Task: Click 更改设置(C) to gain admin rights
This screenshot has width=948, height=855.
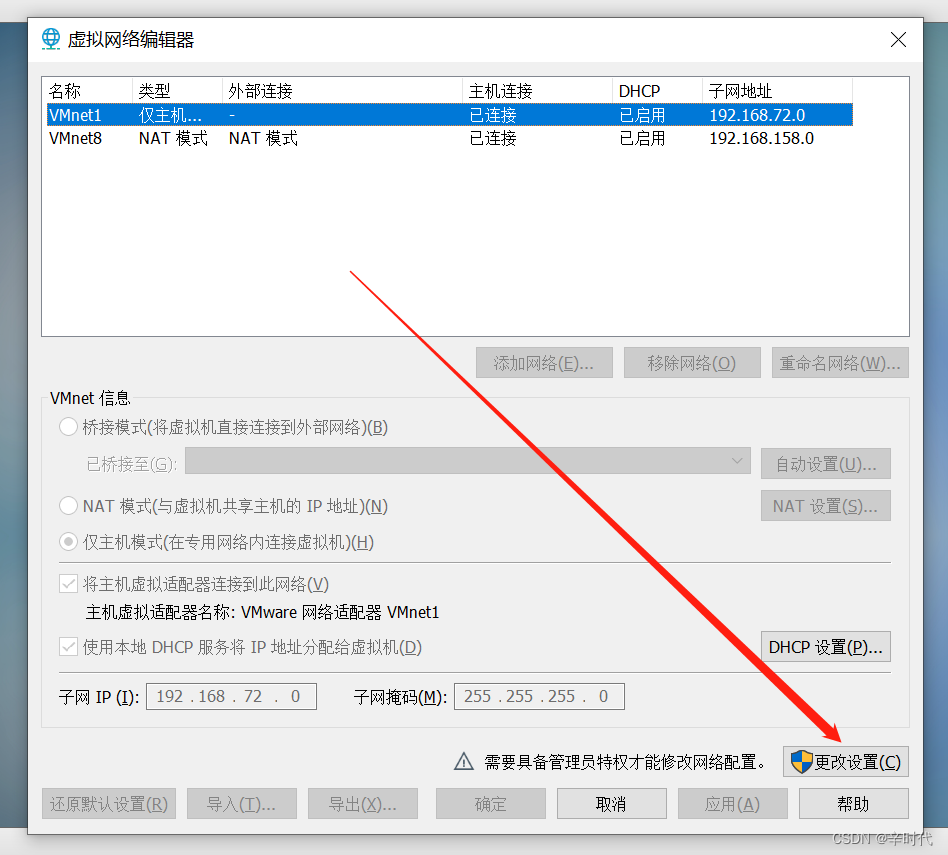Action: click(x=846, y=762)
